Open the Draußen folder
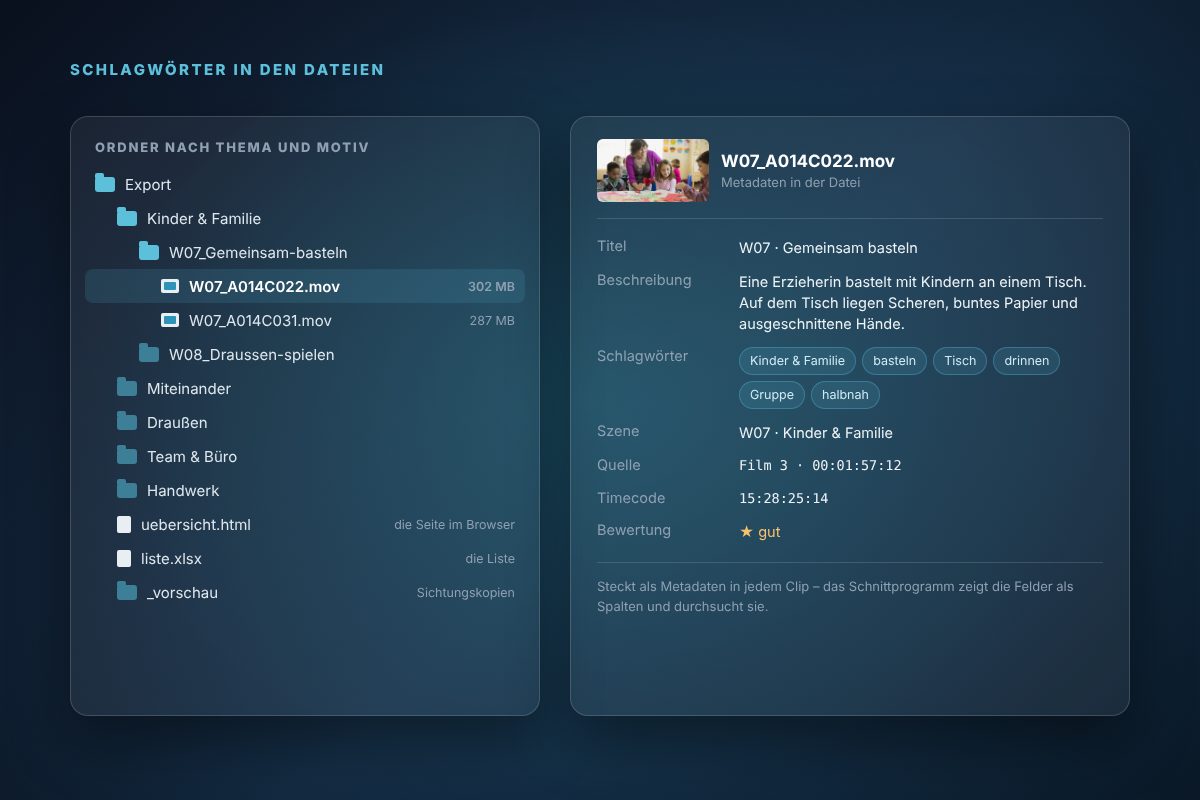The height and width of the screenshot is (800, 1200). 305,422
